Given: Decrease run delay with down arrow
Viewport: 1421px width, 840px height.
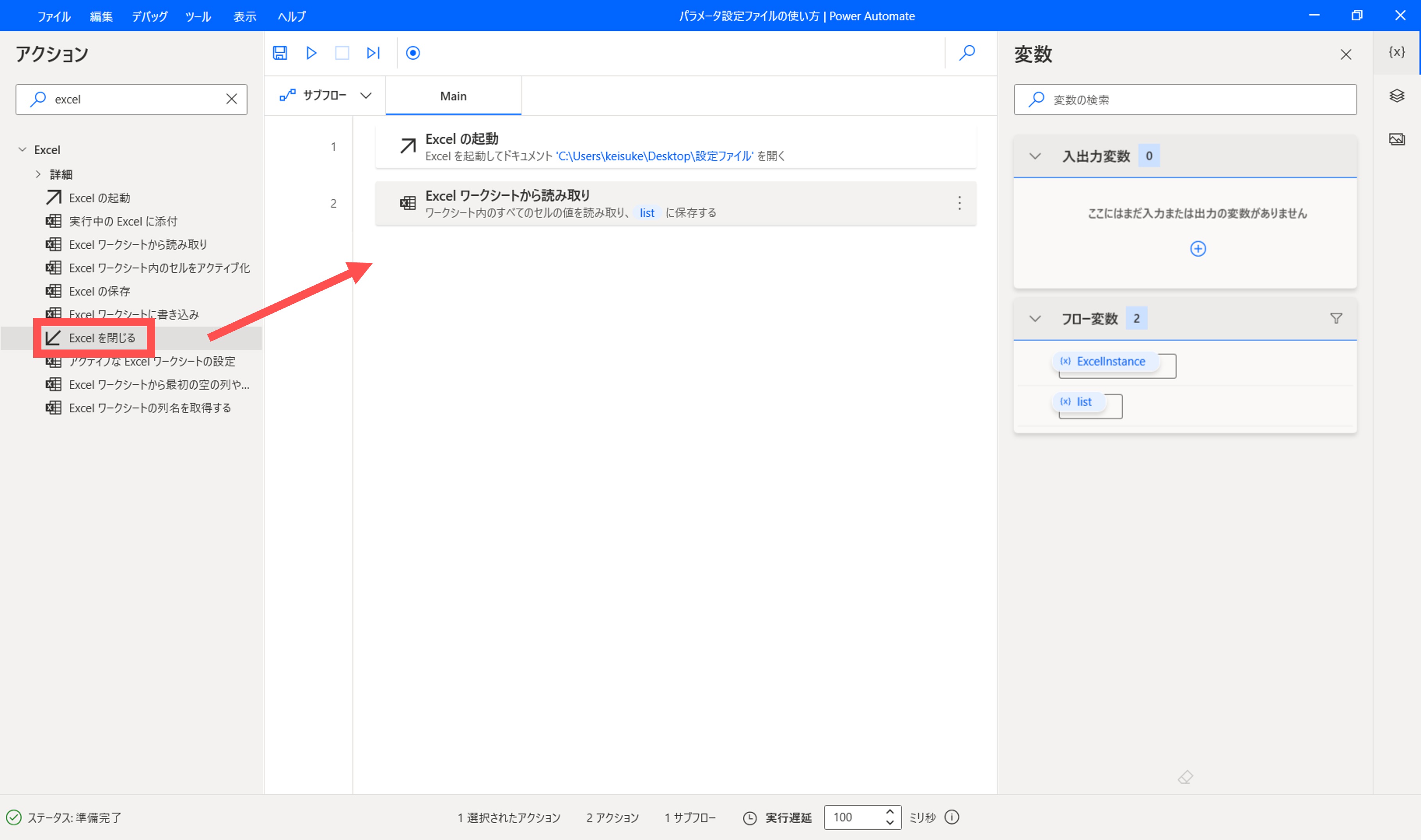Looking at the screenshot, I should tap(890, 822).
